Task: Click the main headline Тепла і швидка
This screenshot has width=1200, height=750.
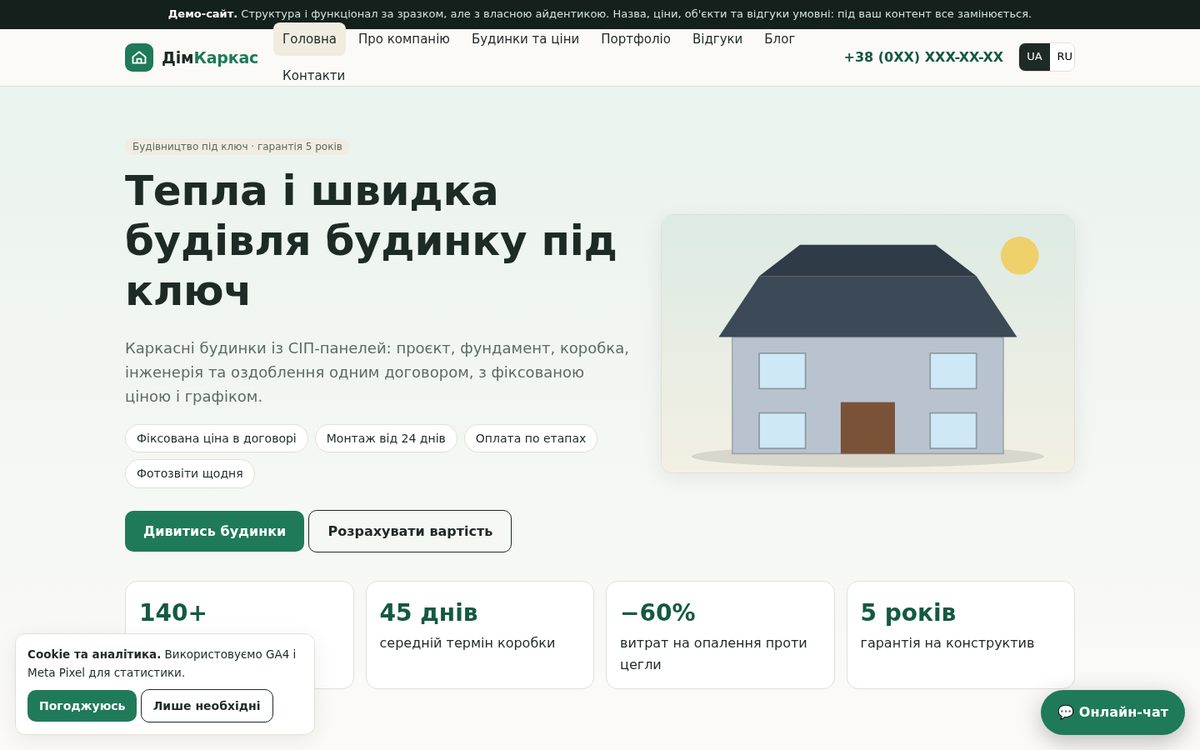Action: click(x=370, y=240)
